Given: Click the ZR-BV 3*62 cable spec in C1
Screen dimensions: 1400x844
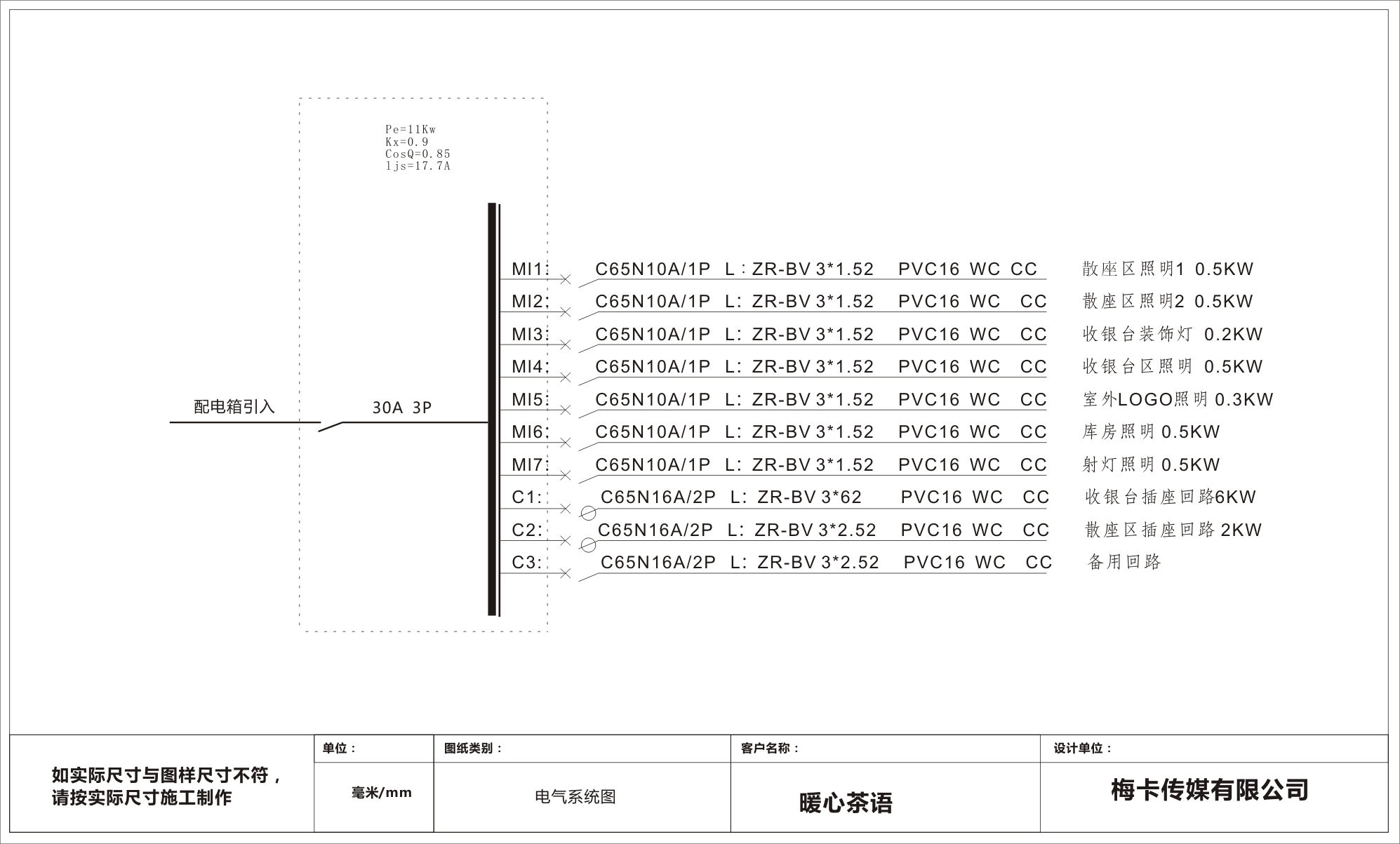Looking at the screenshot, I should coord(809,497).
